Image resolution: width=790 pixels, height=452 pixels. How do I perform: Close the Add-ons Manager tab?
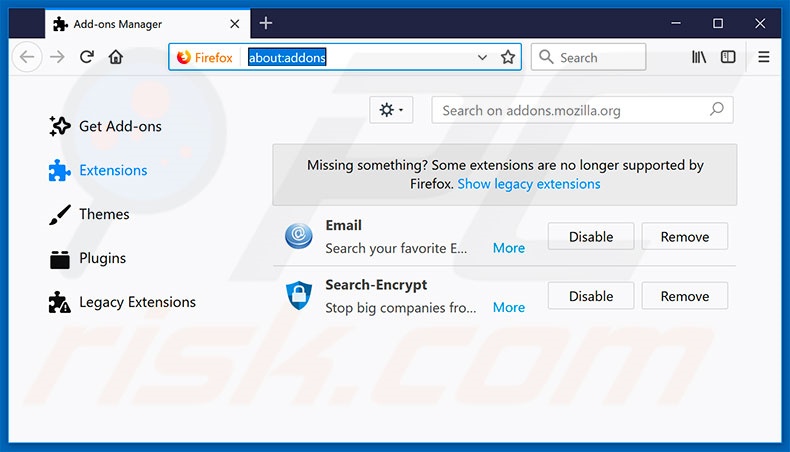[x=234, y=24]
